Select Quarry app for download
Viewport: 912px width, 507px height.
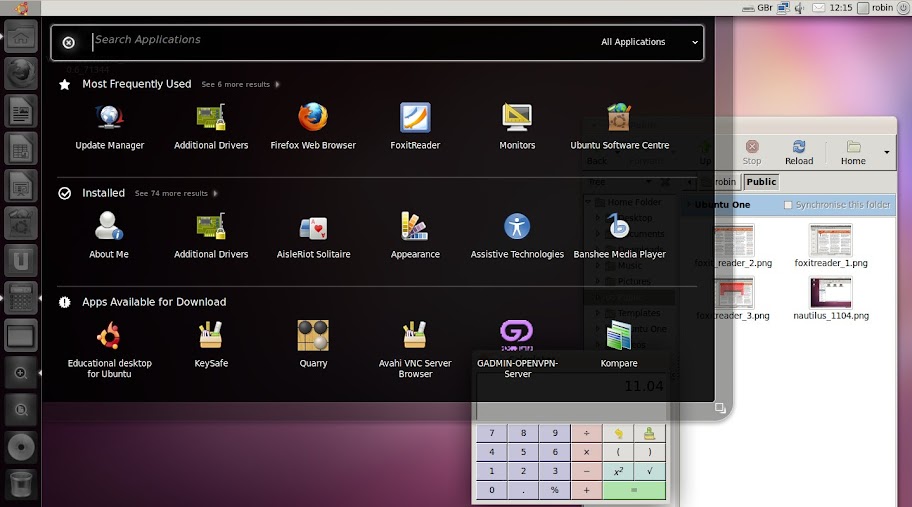(313, 344)
